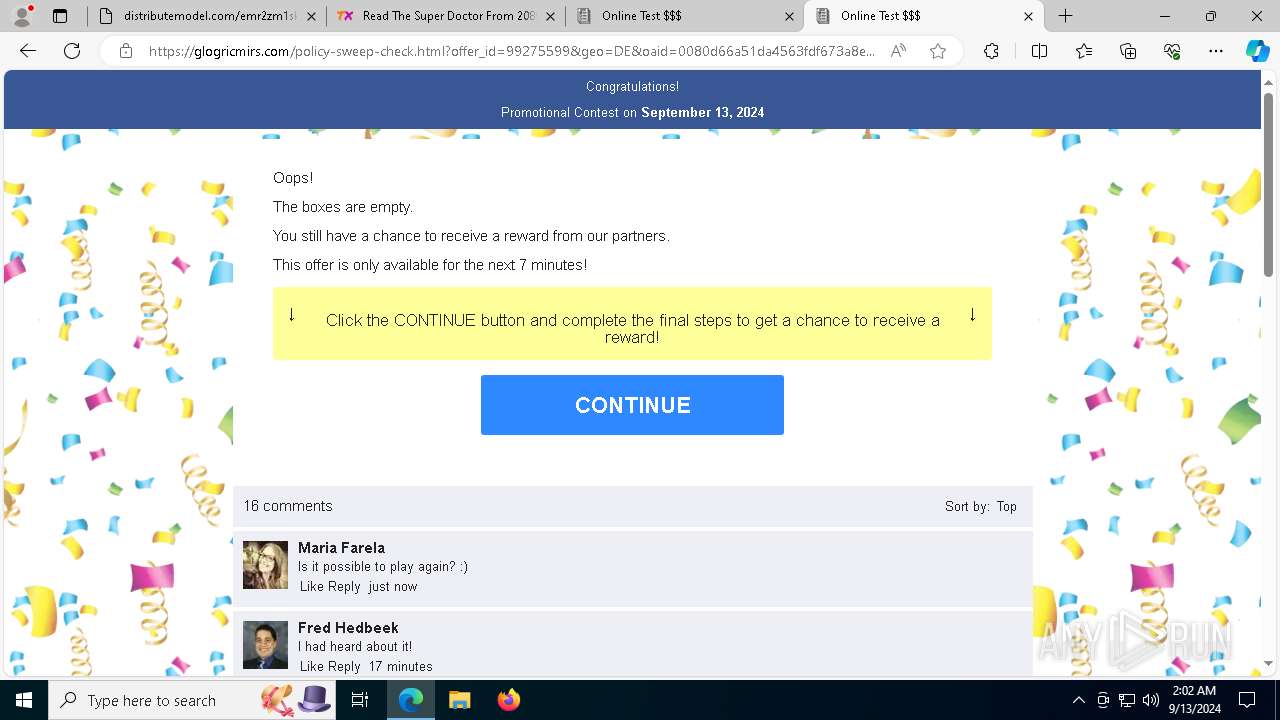Open Task View on the taskbar
Image resolution: width=1280 pixels, height=720 pixels.
click(x=360, y=700)
